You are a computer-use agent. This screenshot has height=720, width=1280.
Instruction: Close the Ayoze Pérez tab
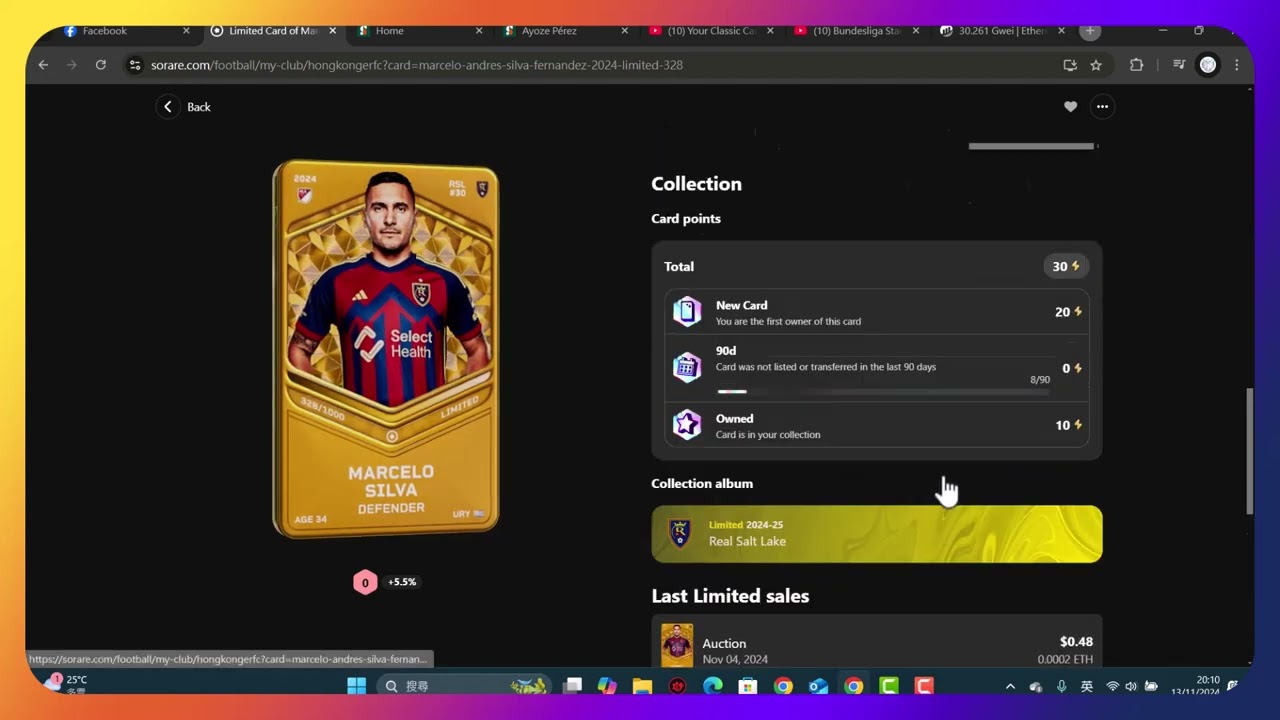[x=625, y=31]
